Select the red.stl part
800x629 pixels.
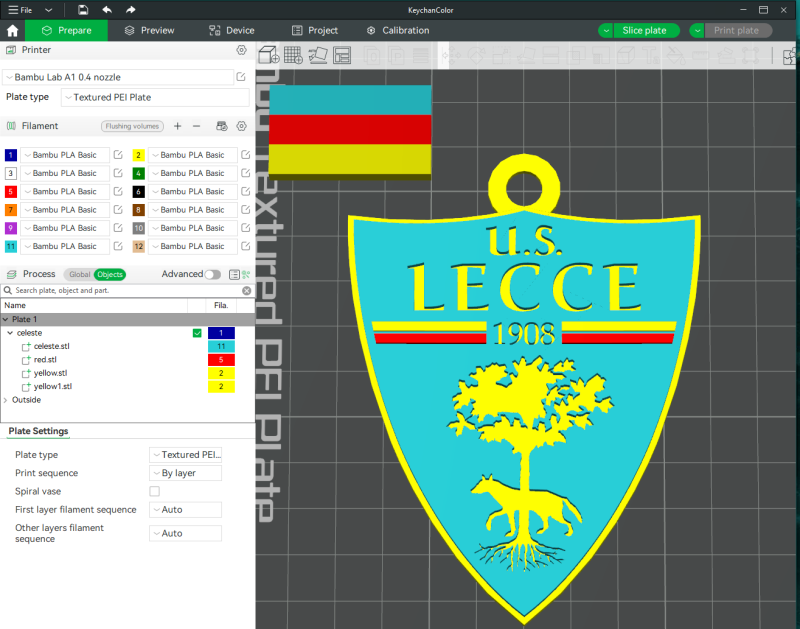(45, 360)
